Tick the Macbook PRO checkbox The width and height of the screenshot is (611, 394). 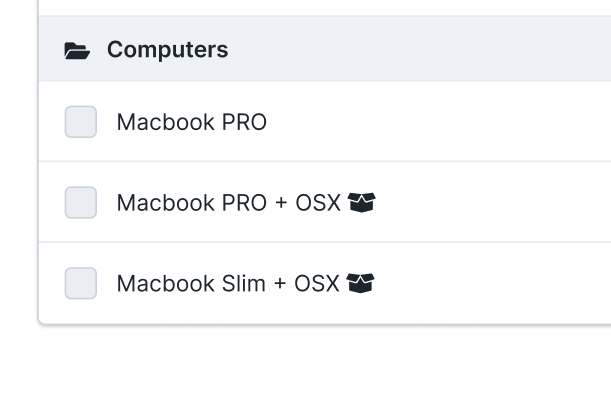tap(81, 122)
